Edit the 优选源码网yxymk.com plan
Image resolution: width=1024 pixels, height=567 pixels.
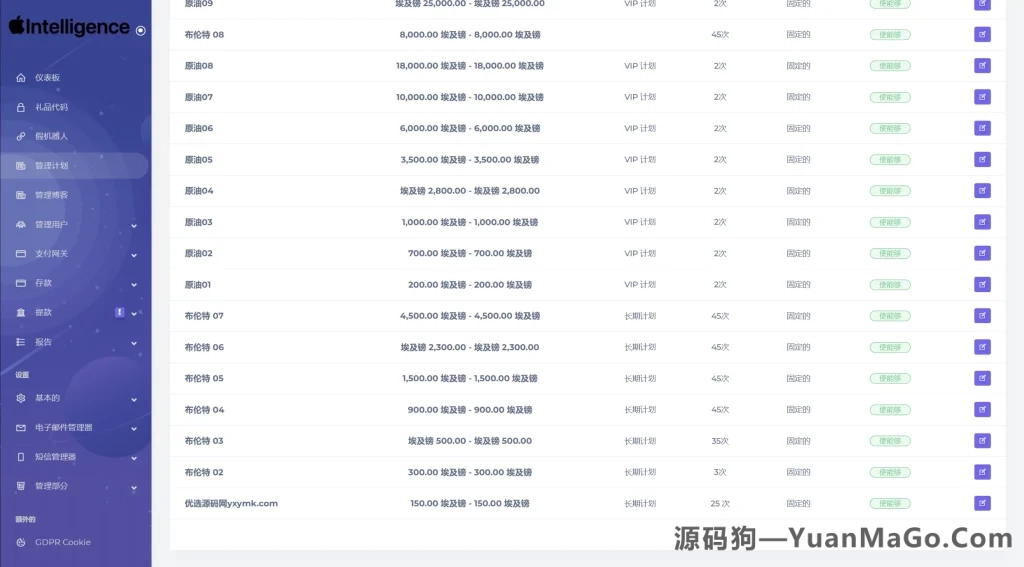point(982,503)
